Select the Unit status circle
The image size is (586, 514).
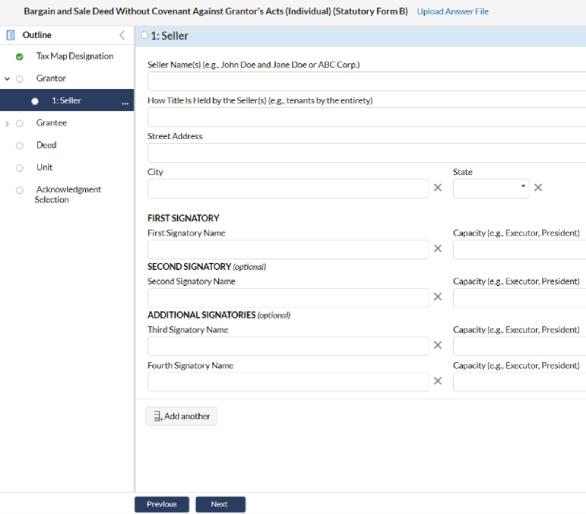pos(19,168)
